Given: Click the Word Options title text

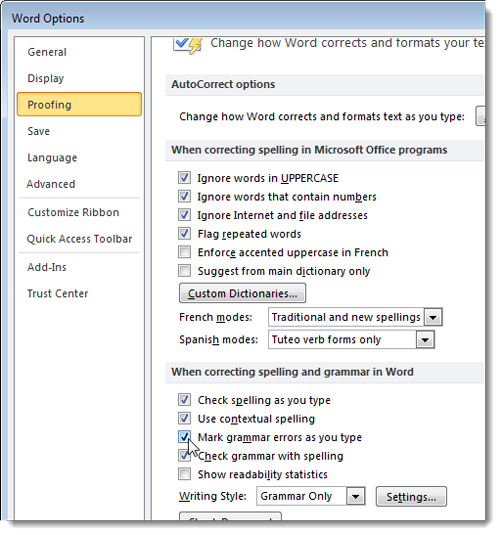Looking at the screenshot, I should point(48,18).
